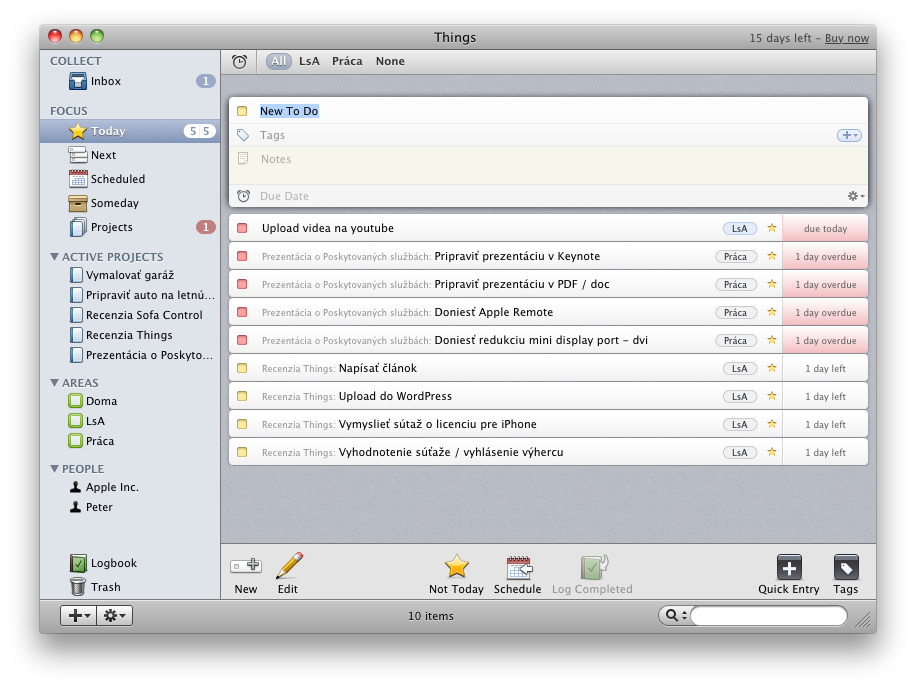916x688 pixels.
Task: Check off Doniesť redukciu mini display port
Action: tap(242, 340)
